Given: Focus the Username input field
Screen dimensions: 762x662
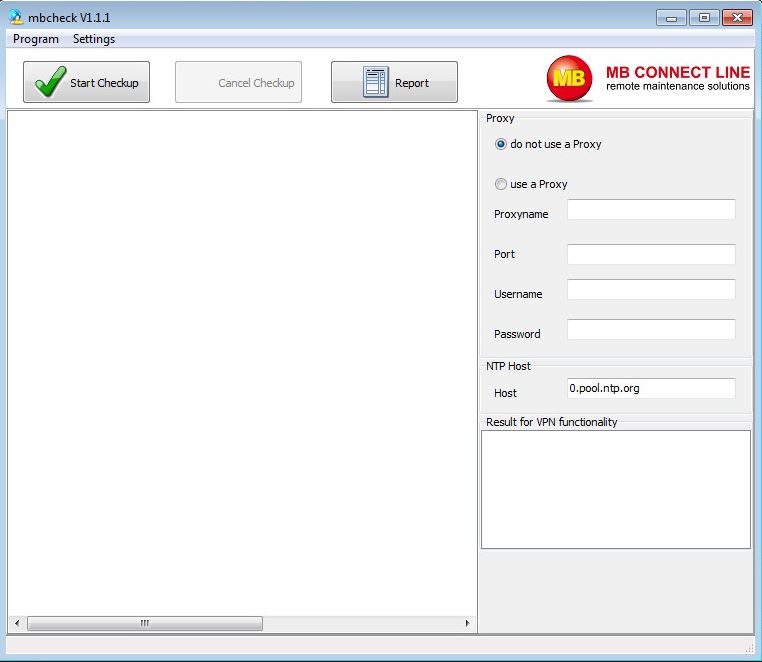Looking at the screenshot, I should pos(651,289).
